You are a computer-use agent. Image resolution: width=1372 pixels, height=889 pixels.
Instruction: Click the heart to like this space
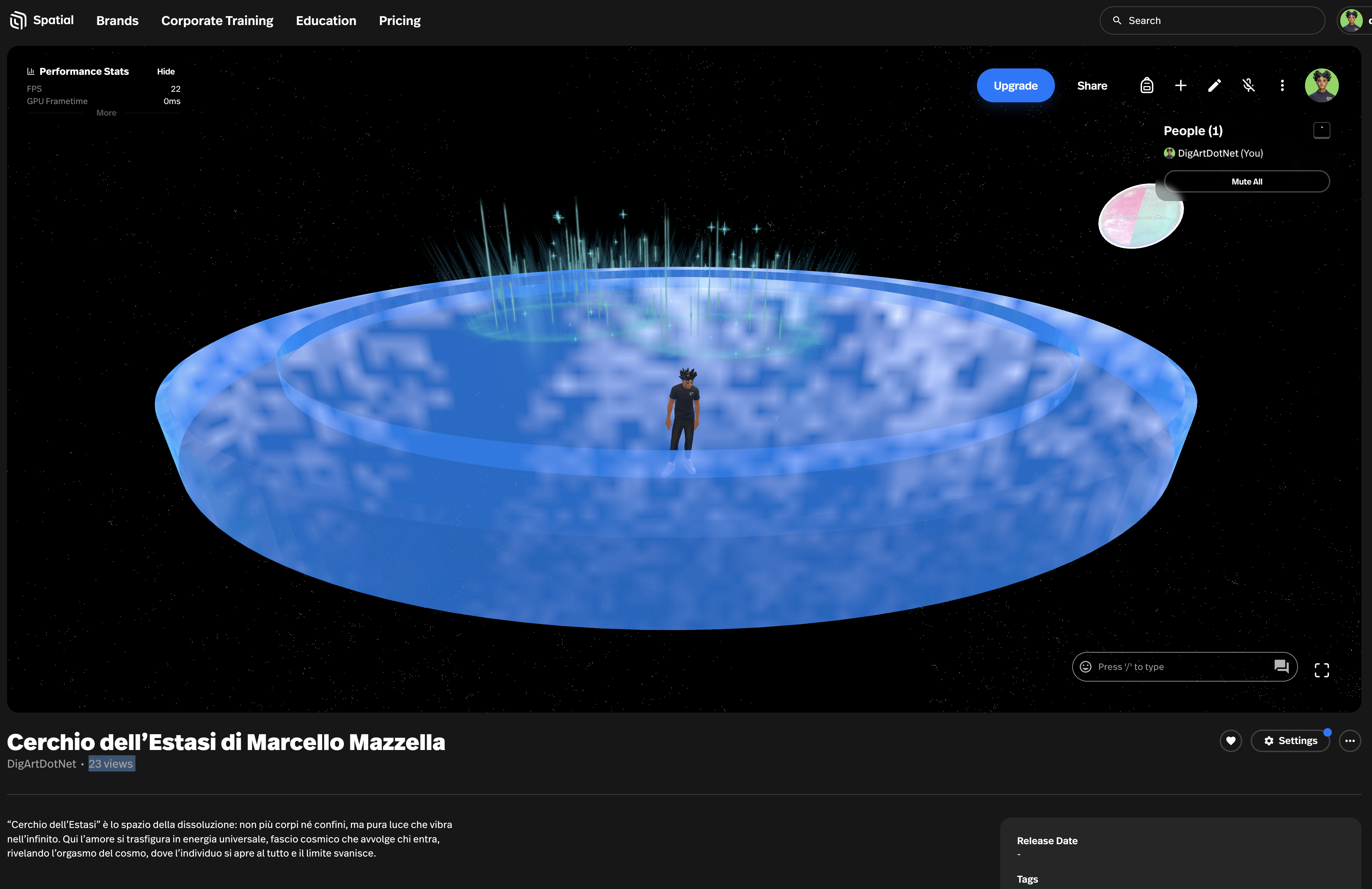1230,741
